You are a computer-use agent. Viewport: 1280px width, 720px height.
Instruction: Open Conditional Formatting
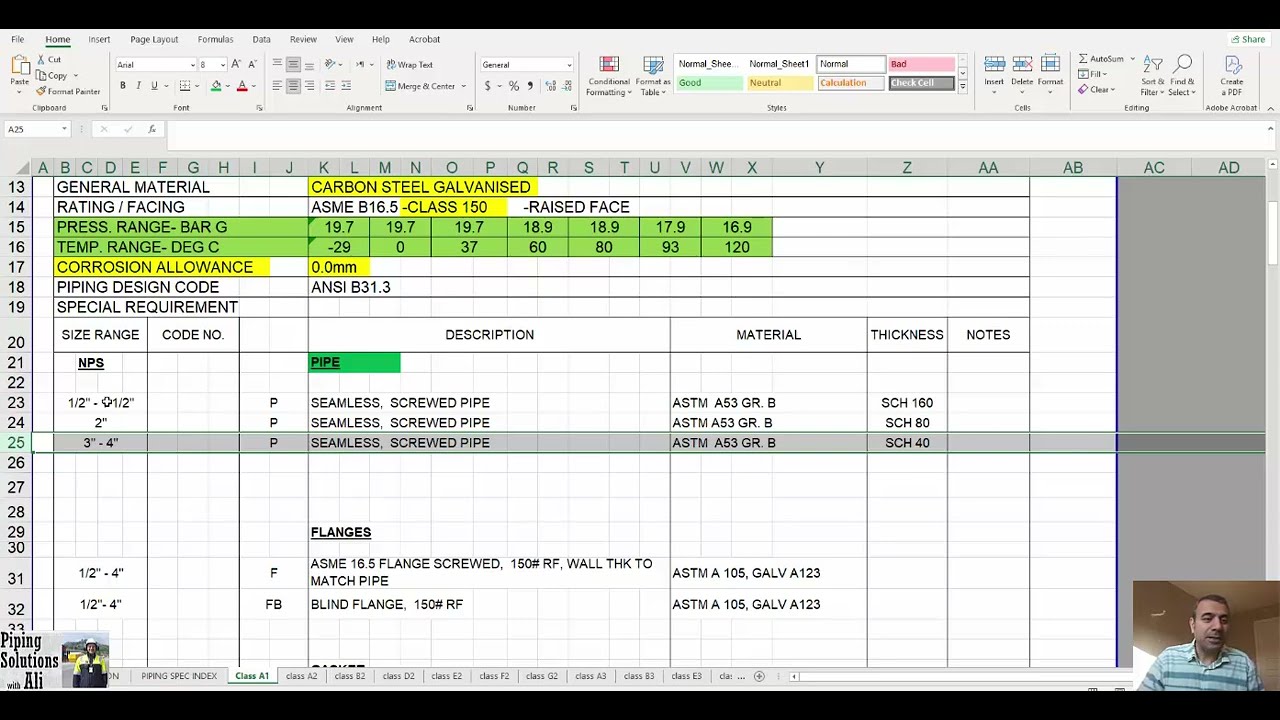[x=609, y=76]
